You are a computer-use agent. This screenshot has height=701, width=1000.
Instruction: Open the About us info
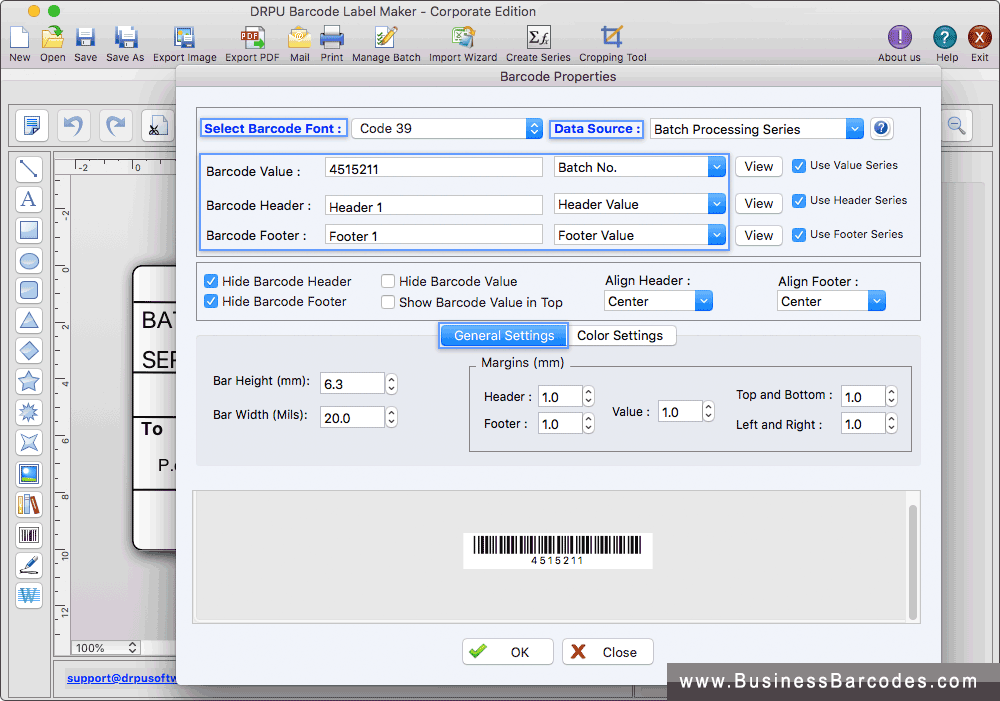click(899, 38)
